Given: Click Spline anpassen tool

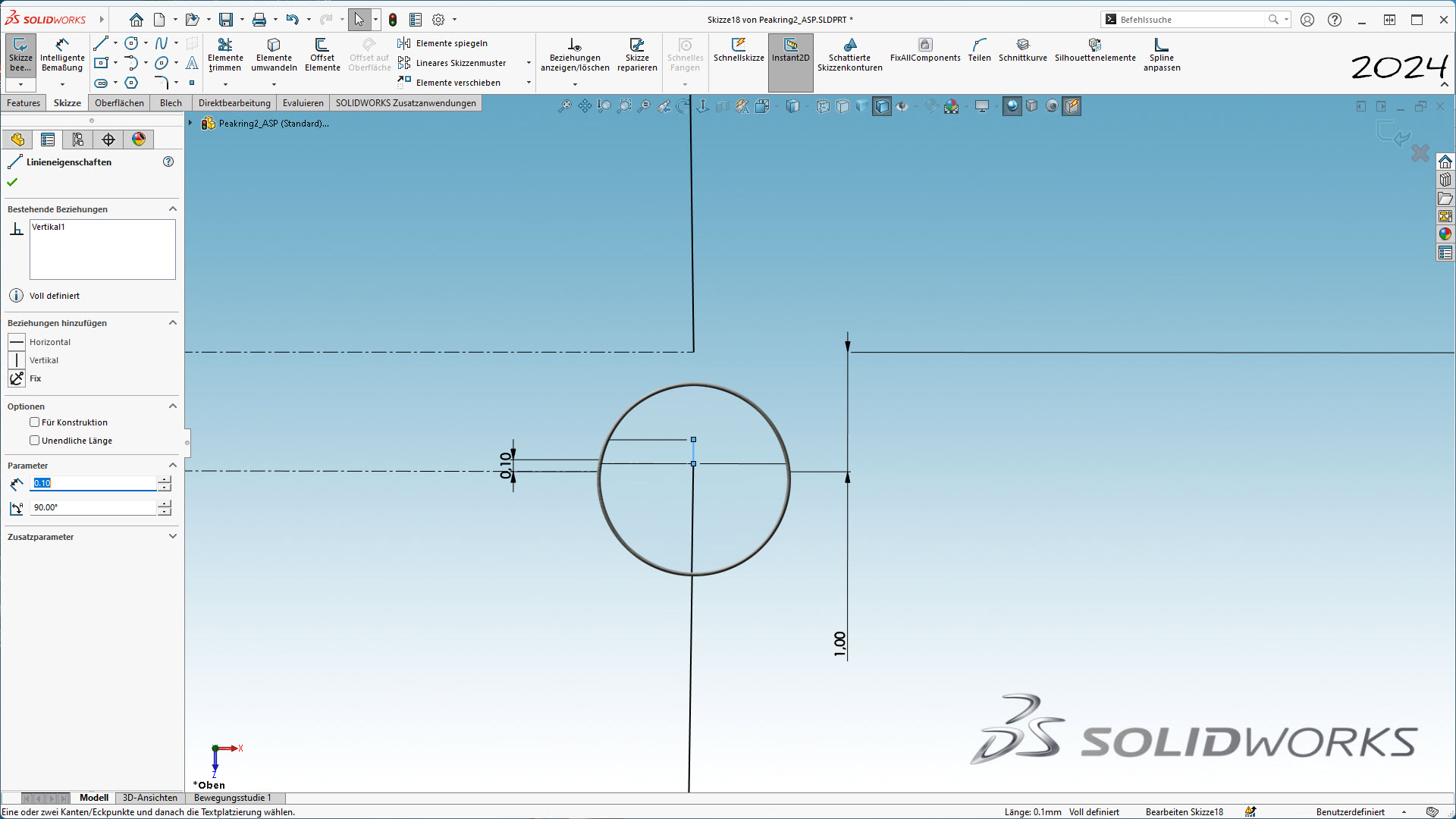Looking at the screenshot, I should click(x=1162, y=55).
